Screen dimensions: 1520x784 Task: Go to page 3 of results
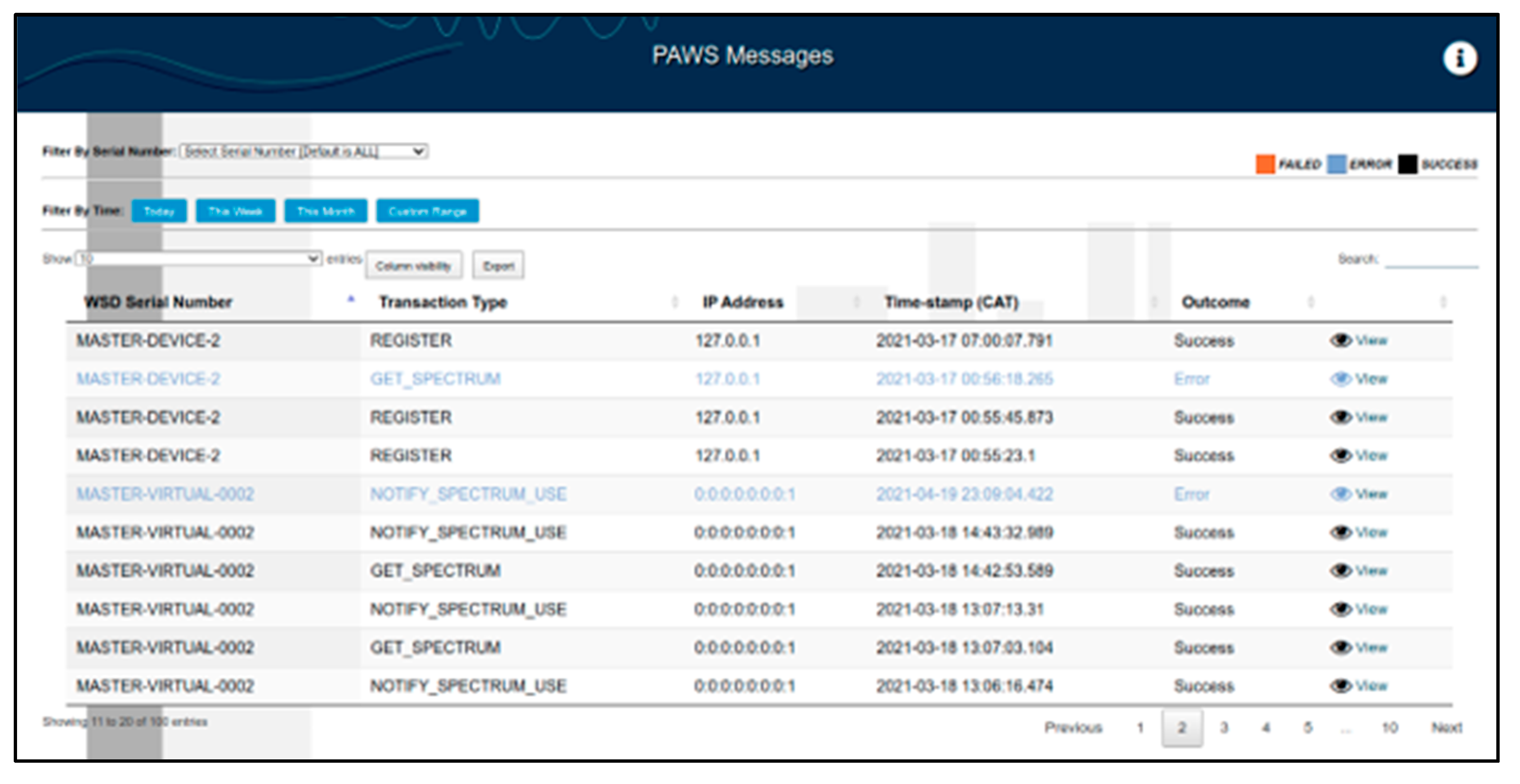(1224, 727)
